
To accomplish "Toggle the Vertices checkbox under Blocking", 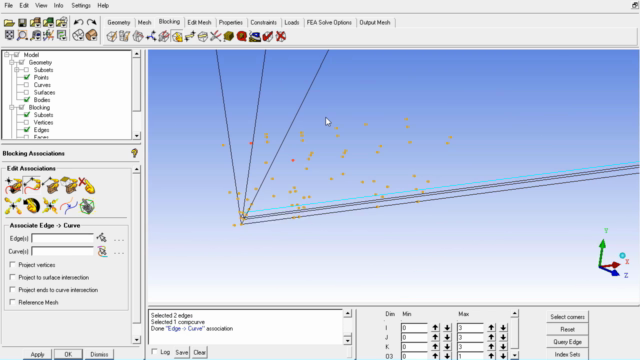I will coord(27,122).
